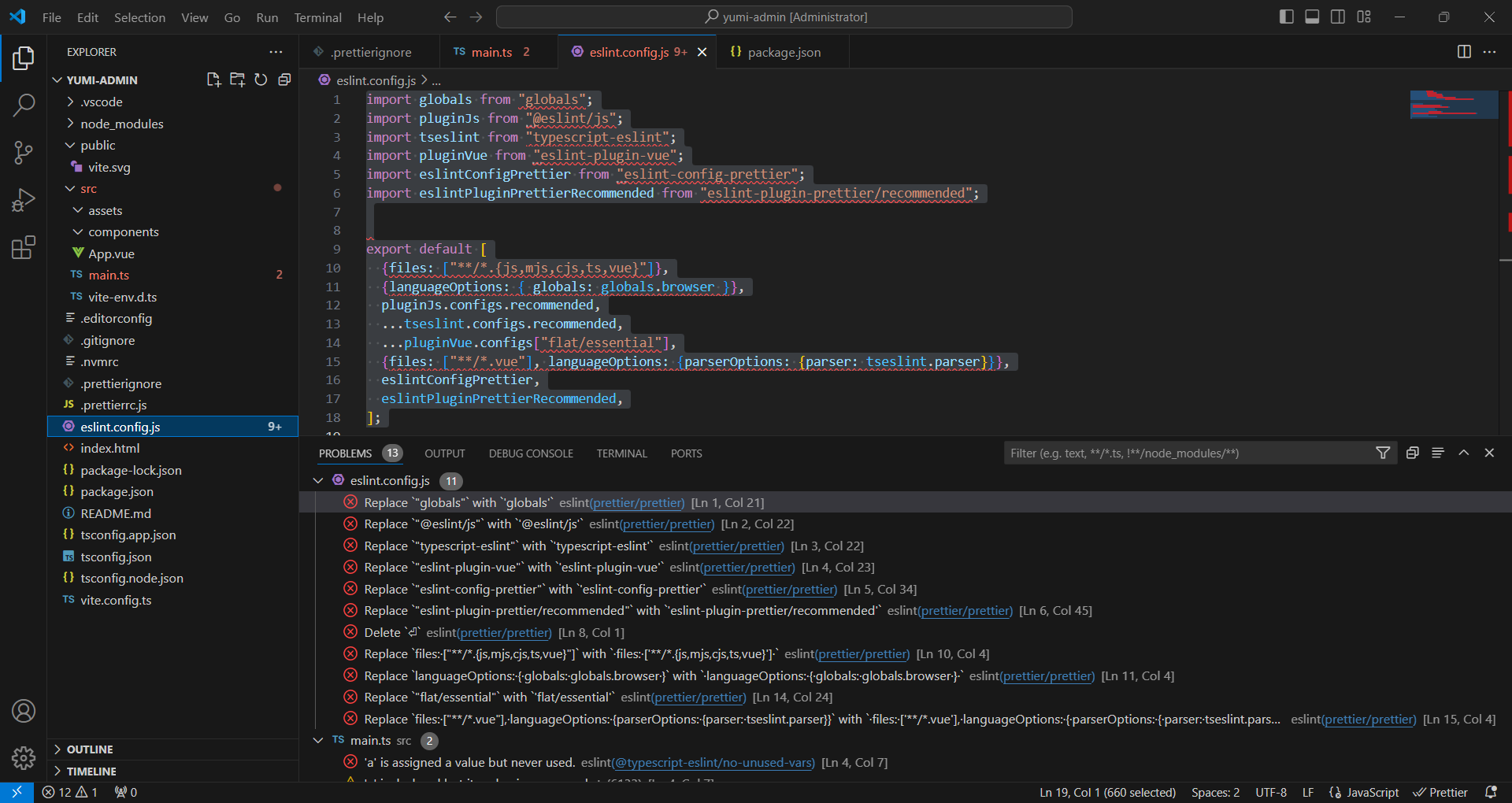Screen dimensions: 1512x803
Task: Open the Terminal menu
Action: (317, 17)
